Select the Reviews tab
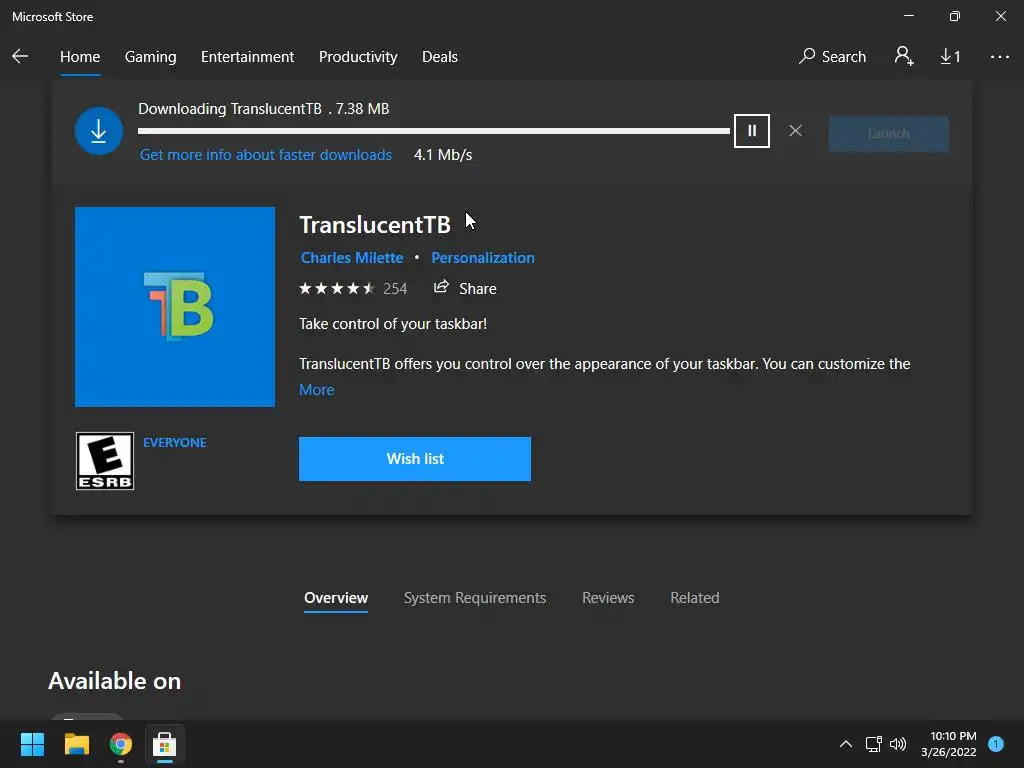Viewport: 1024px width, 768px height. (608, 598)
